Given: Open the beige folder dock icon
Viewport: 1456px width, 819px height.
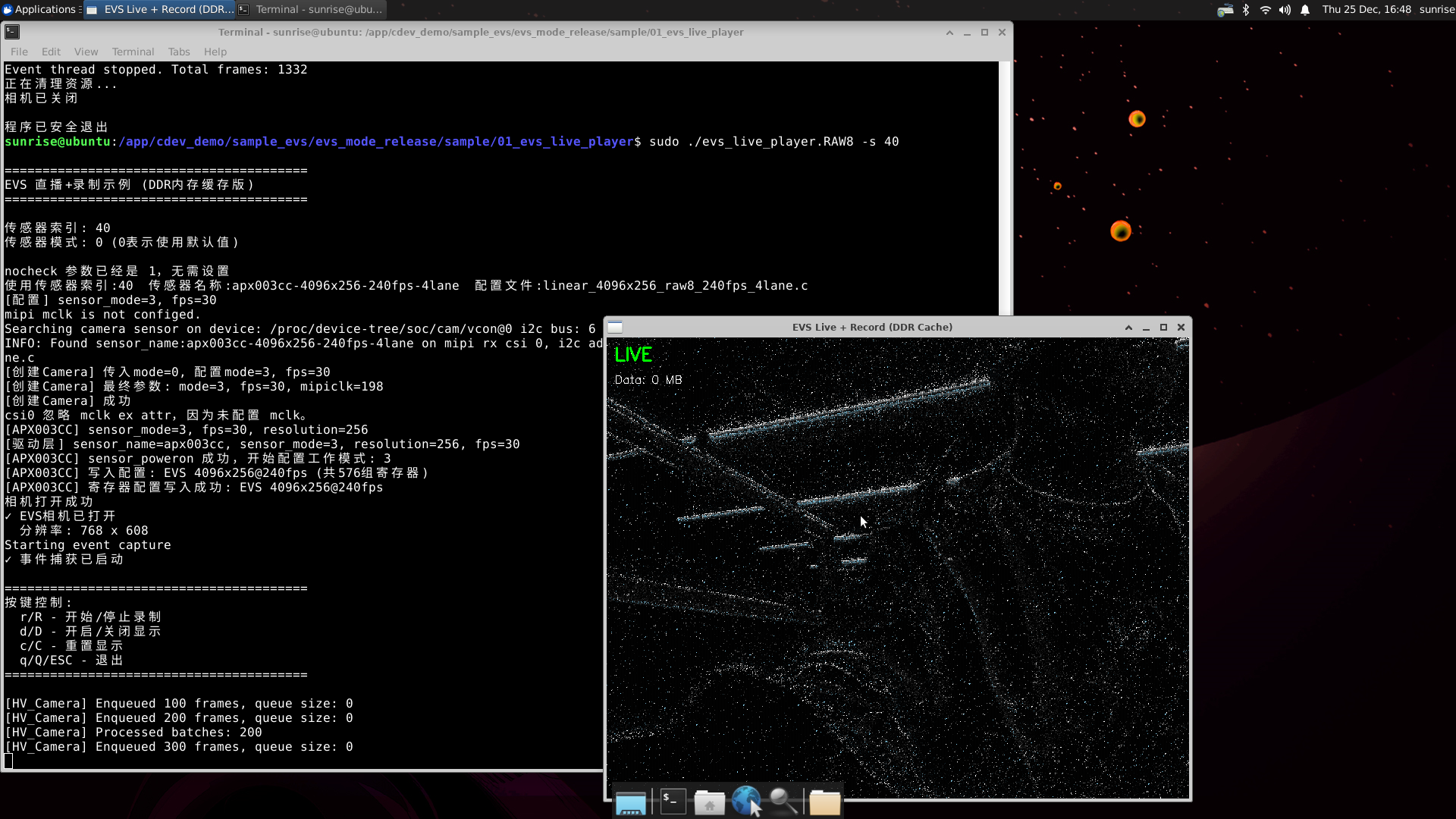Looking at the screenshot, I should coord(824,802).
